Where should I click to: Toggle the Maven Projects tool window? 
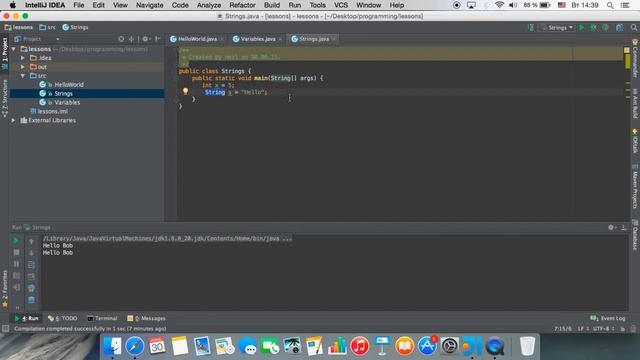(635, 187)
